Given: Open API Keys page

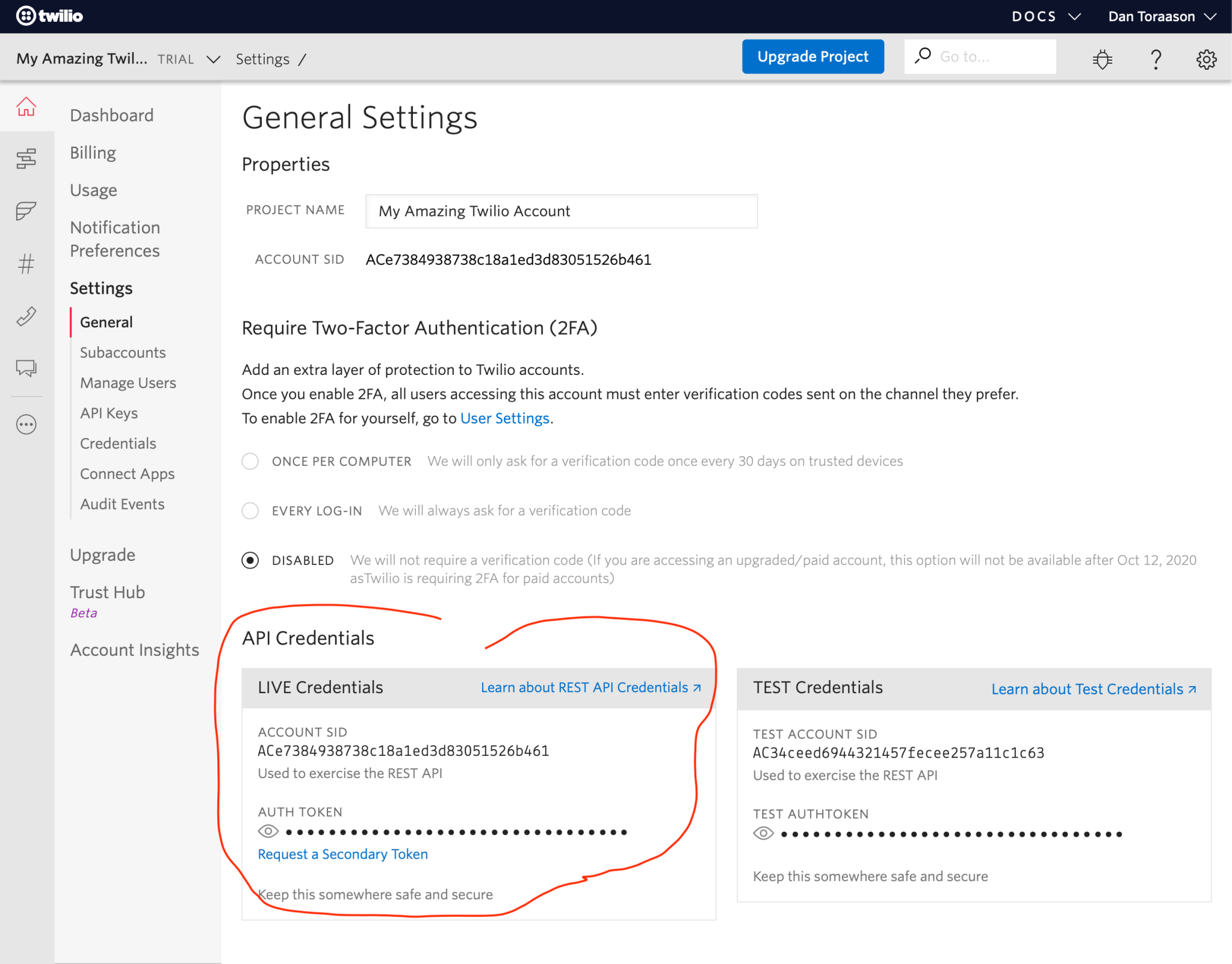Looking at the screenshot, I should click(x=109, y=413).
